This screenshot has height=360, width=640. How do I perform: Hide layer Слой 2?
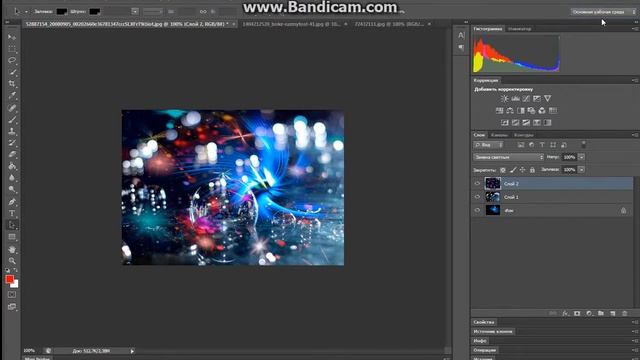[477, 184]
